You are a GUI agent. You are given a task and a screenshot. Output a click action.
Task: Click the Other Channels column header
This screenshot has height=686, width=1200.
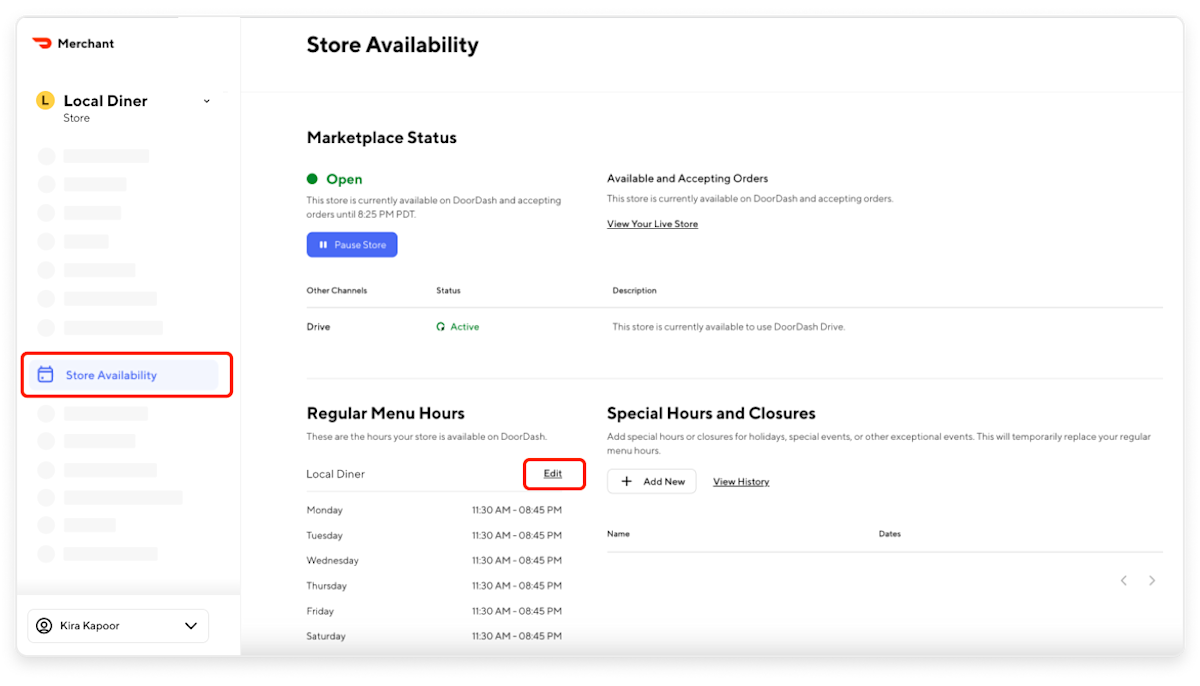pos(337,291)
